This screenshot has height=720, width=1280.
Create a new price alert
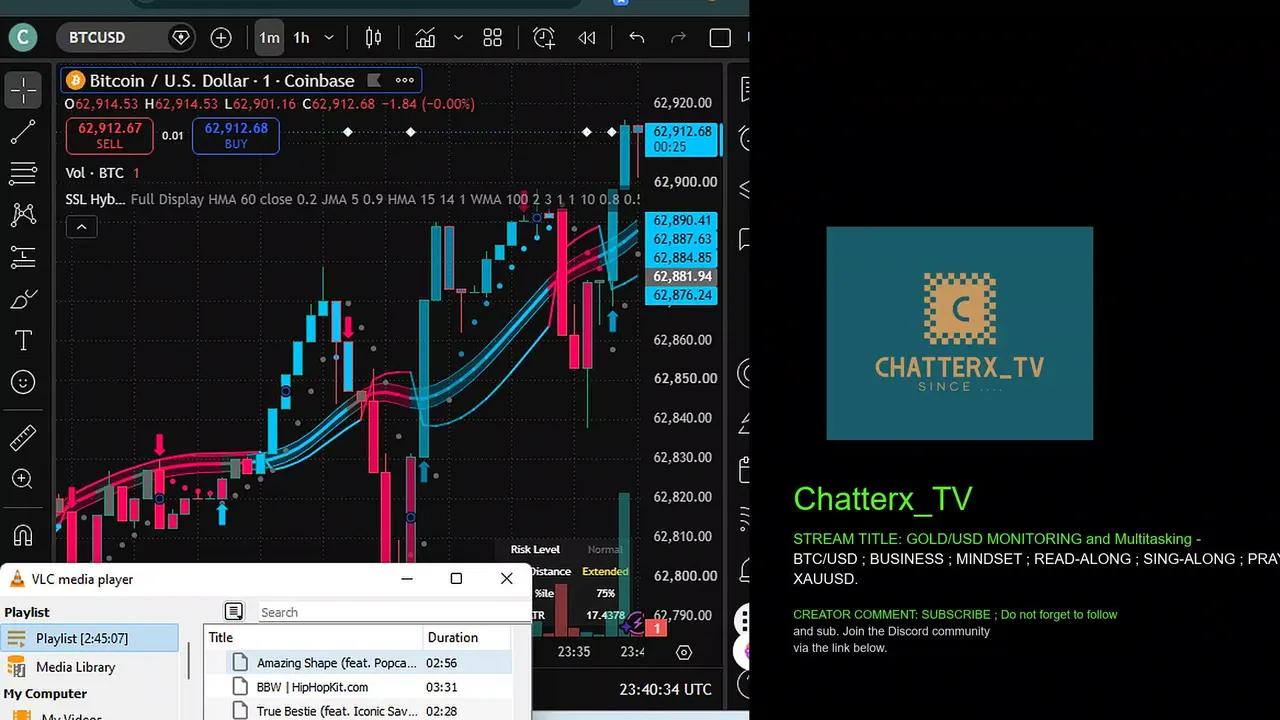point(544,38)
